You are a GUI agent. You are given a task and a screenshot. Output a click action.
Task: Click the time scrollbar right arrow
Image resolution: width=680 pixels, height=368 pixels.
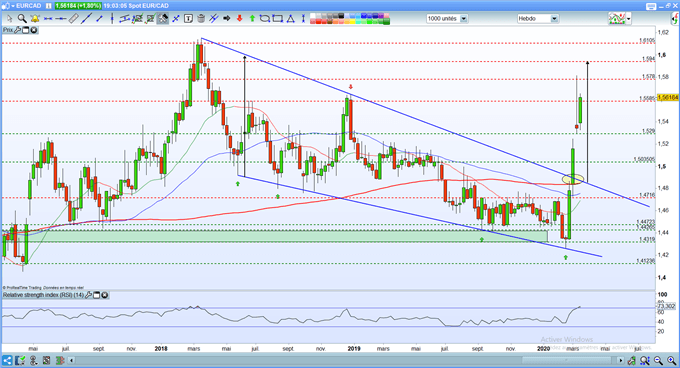click(621, 360)
